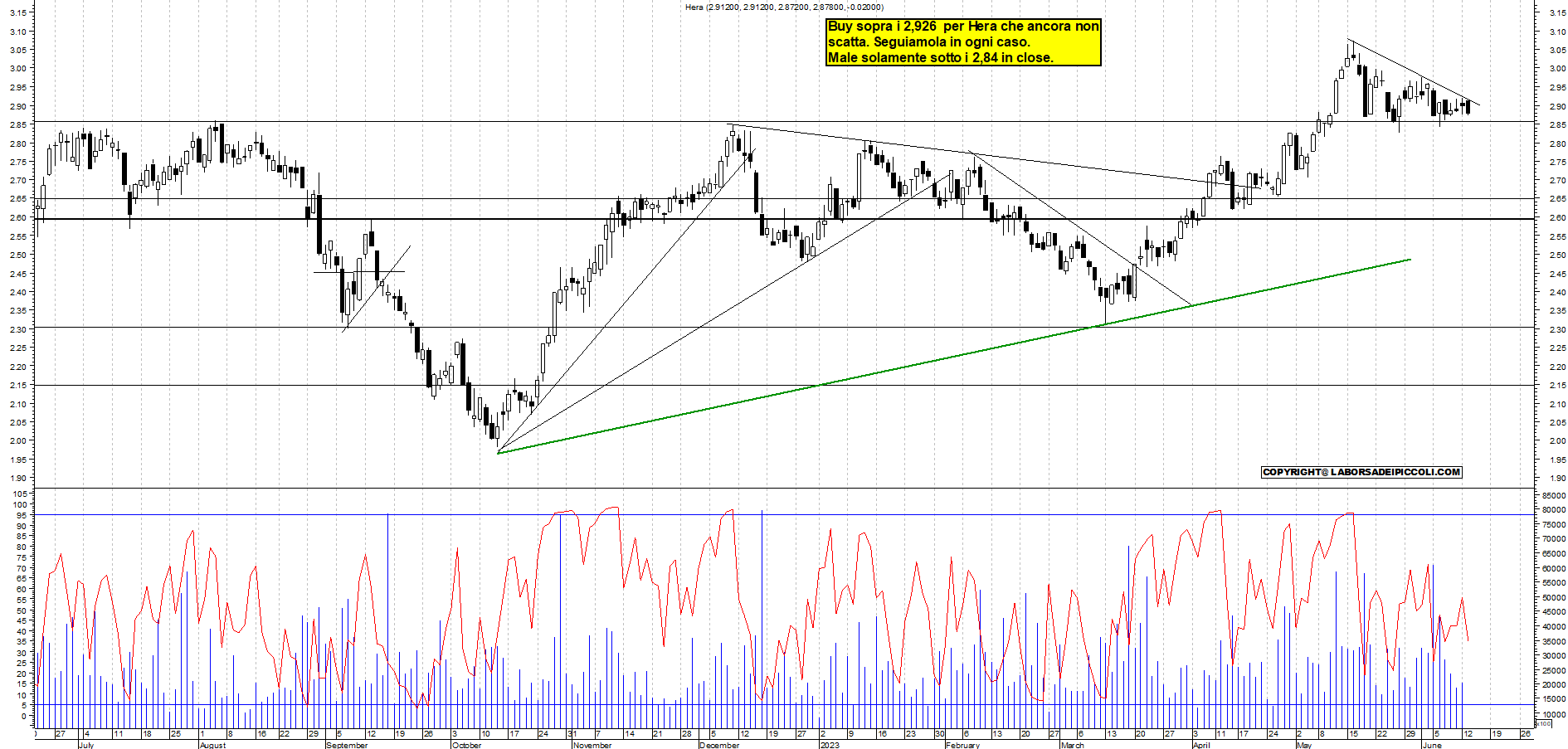The height and width of the screenshot is (749, 1568).
Task: Click the 55 oscillator scale value
Action: pyautogui.click(x=22, y=600)
